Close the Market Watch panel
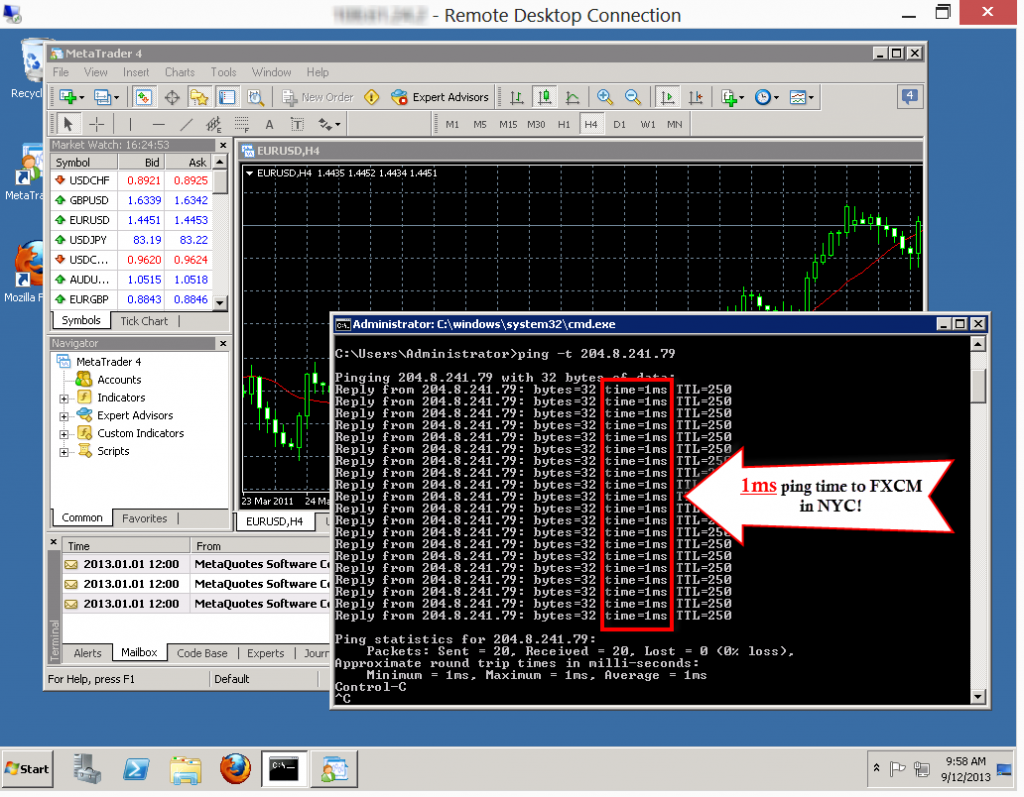The height and width of the screenshot is (797, 1024). [x=223, y=145]
